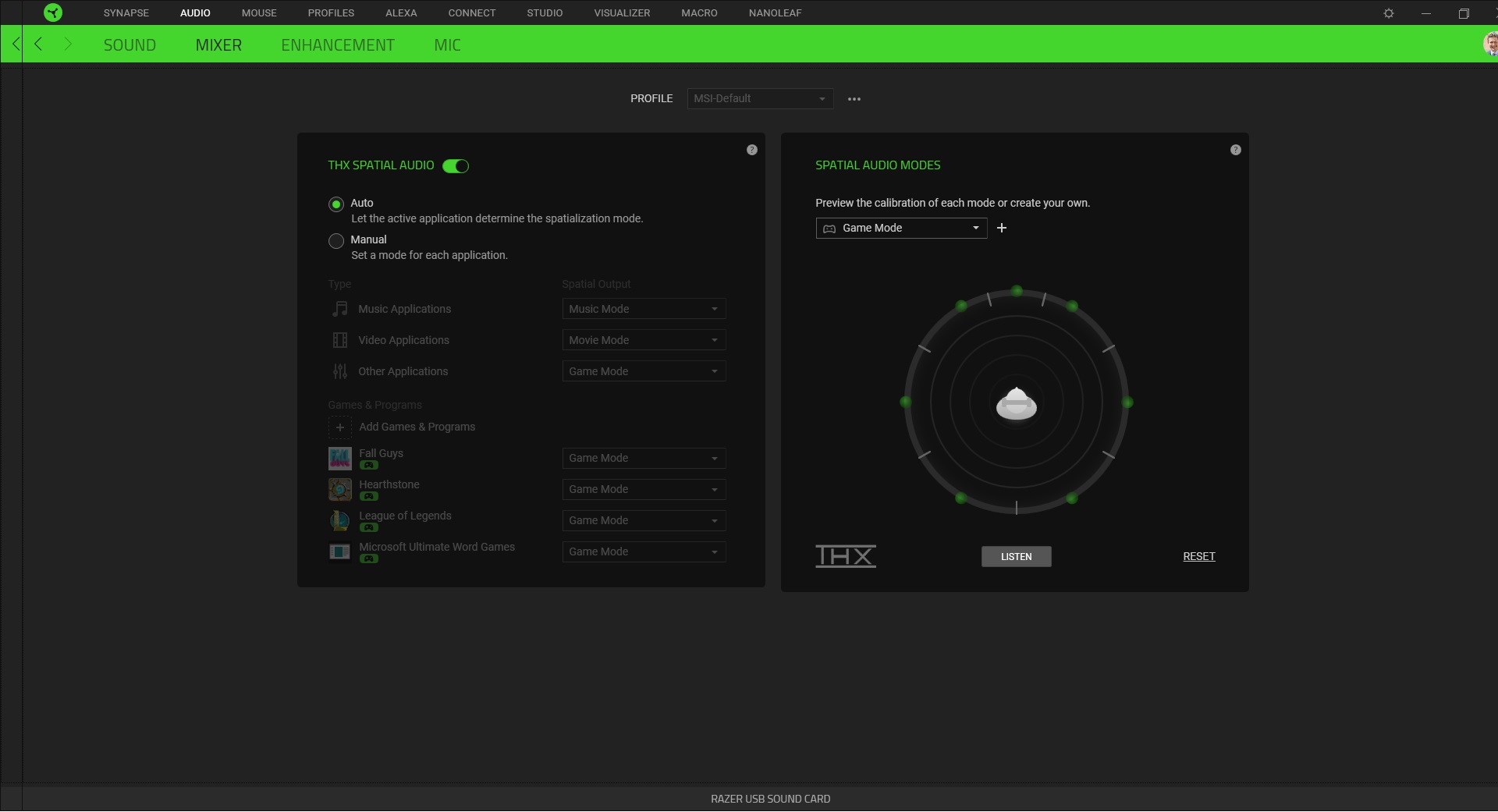Go back with the left chevron arrow

pos(38,44)
